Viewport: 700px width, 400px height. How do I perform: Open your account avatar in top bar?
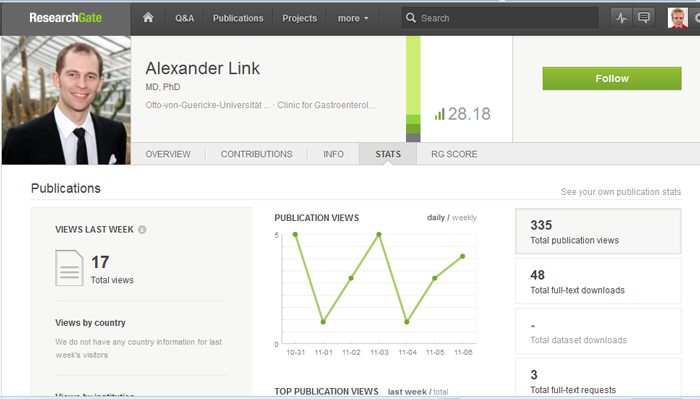677,18
